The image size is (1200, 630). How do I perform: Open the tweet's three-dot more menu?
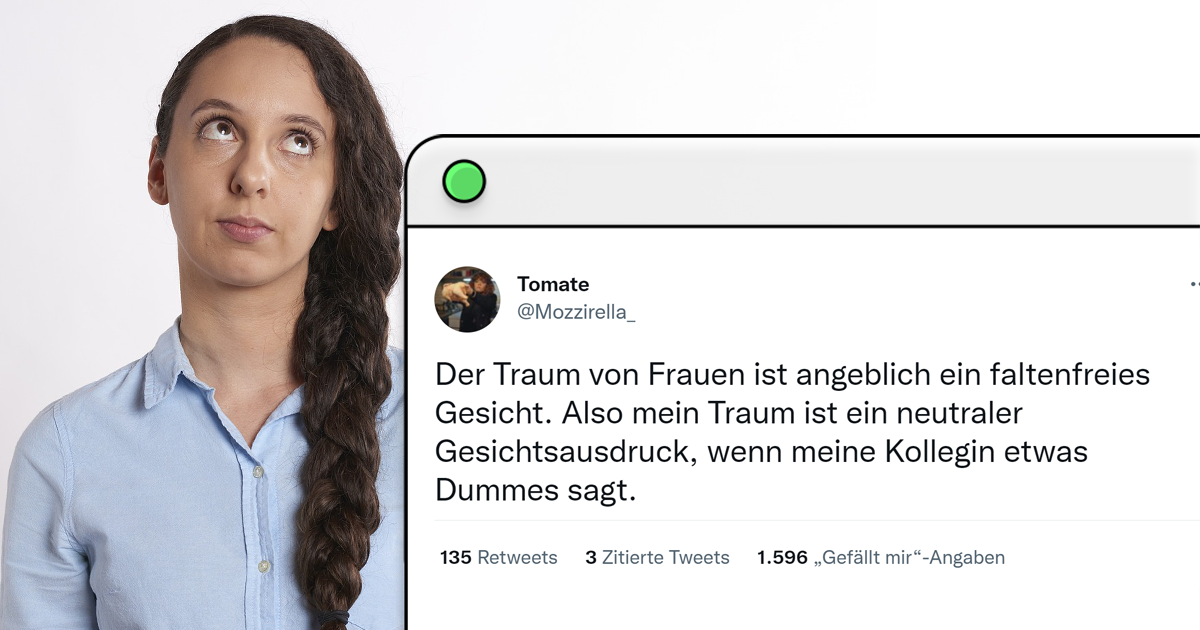(x=1194, y=285)
